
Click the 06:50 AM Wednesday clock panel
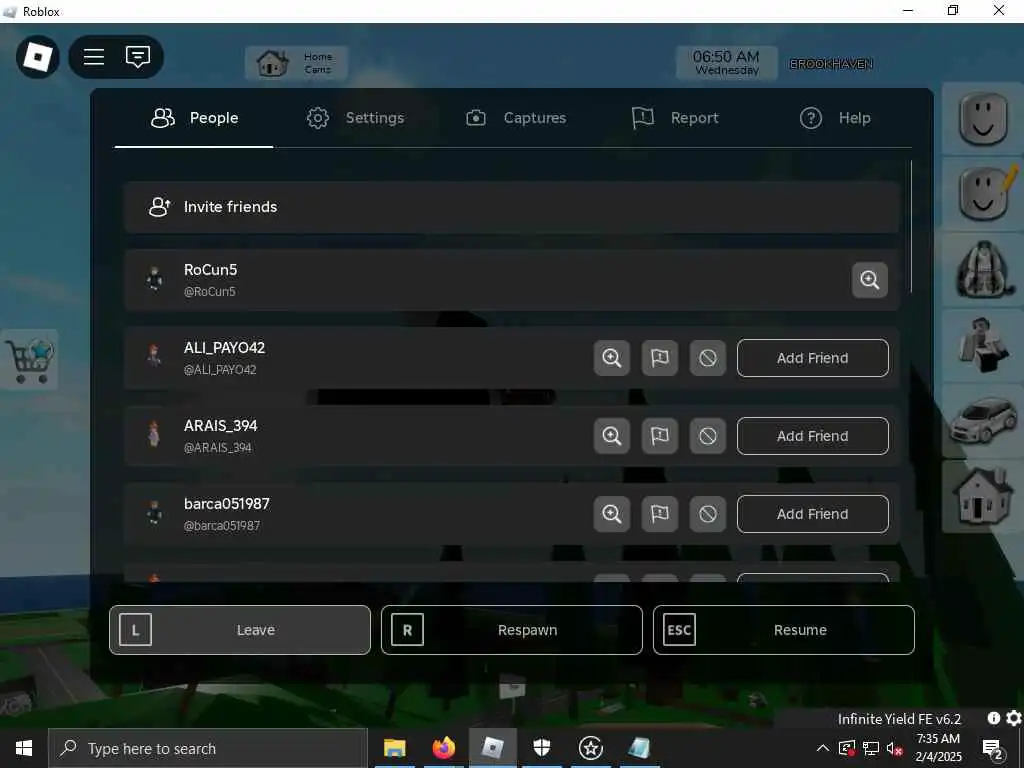coord(726,63)
